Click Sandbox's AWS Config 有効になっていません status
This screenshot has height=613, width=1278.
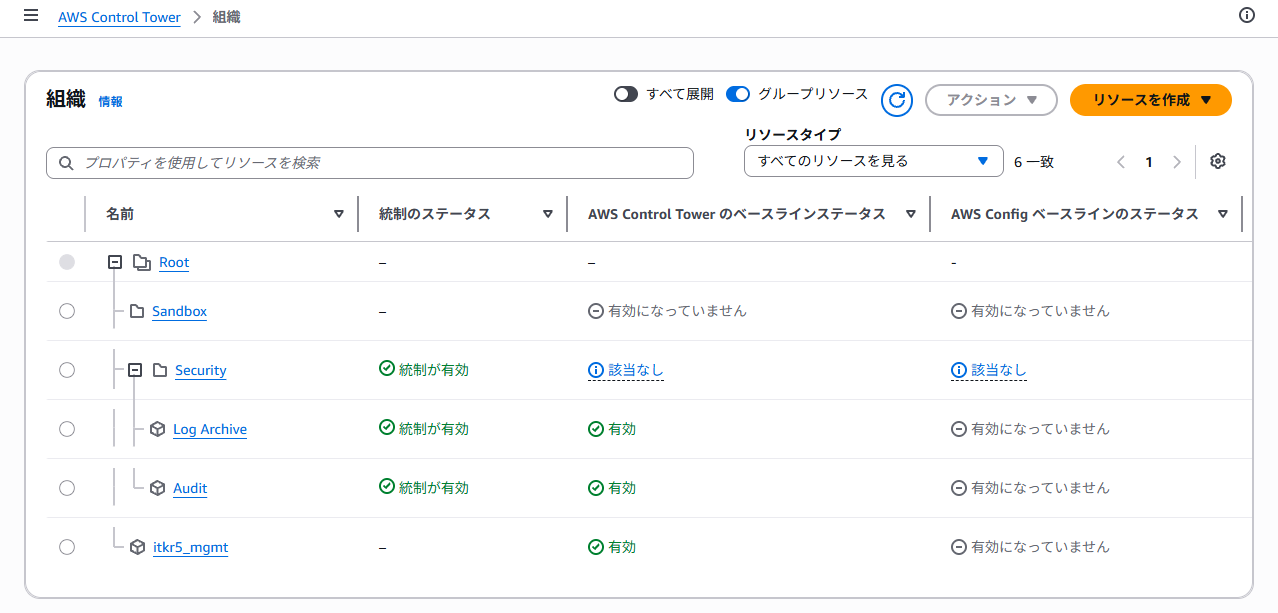click(x=1040, y=311)
